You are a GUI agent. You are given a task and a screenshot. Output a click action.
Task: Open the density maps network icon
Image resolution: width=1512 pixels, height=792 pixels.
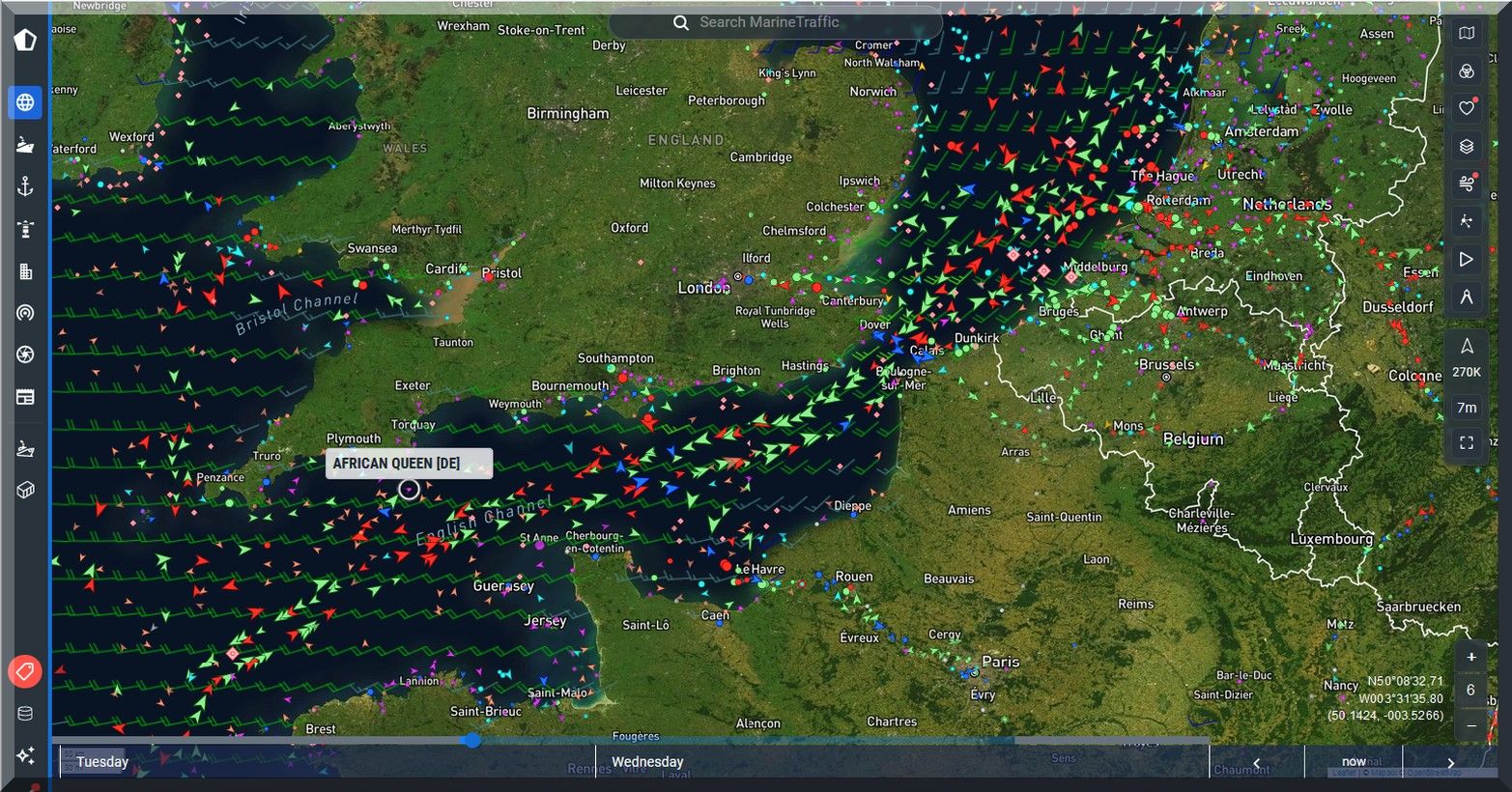click(1466, 221)
